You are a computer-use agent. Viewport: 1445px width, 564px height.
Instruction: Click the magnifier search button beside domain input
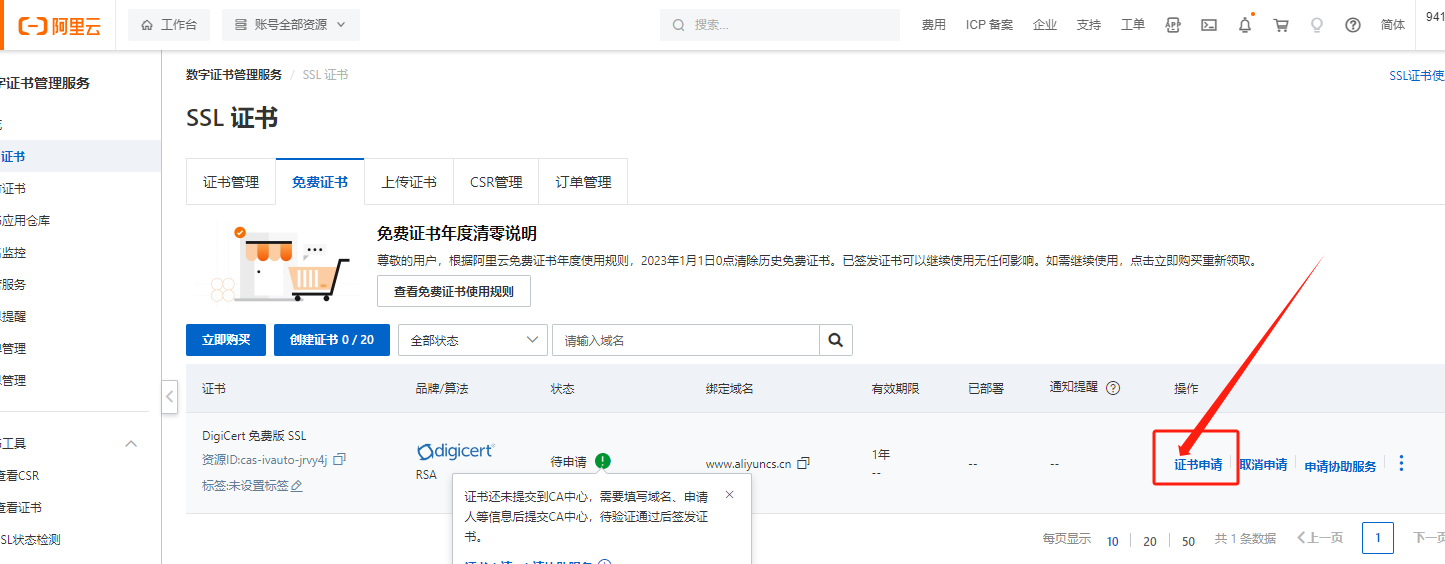point(836,340)
